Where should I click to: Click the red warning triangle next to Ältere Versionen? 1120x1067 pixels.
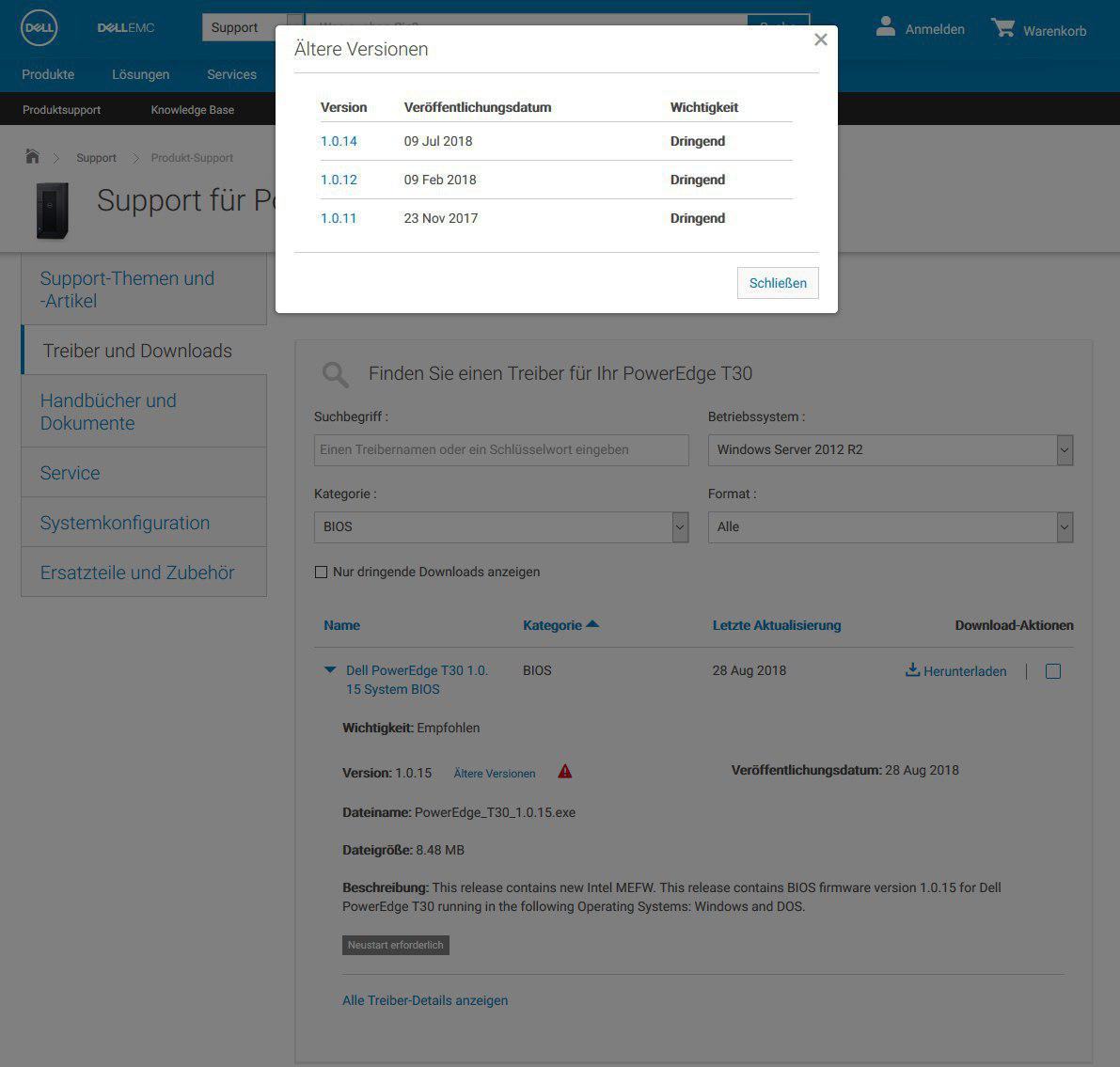coord(565,771)
